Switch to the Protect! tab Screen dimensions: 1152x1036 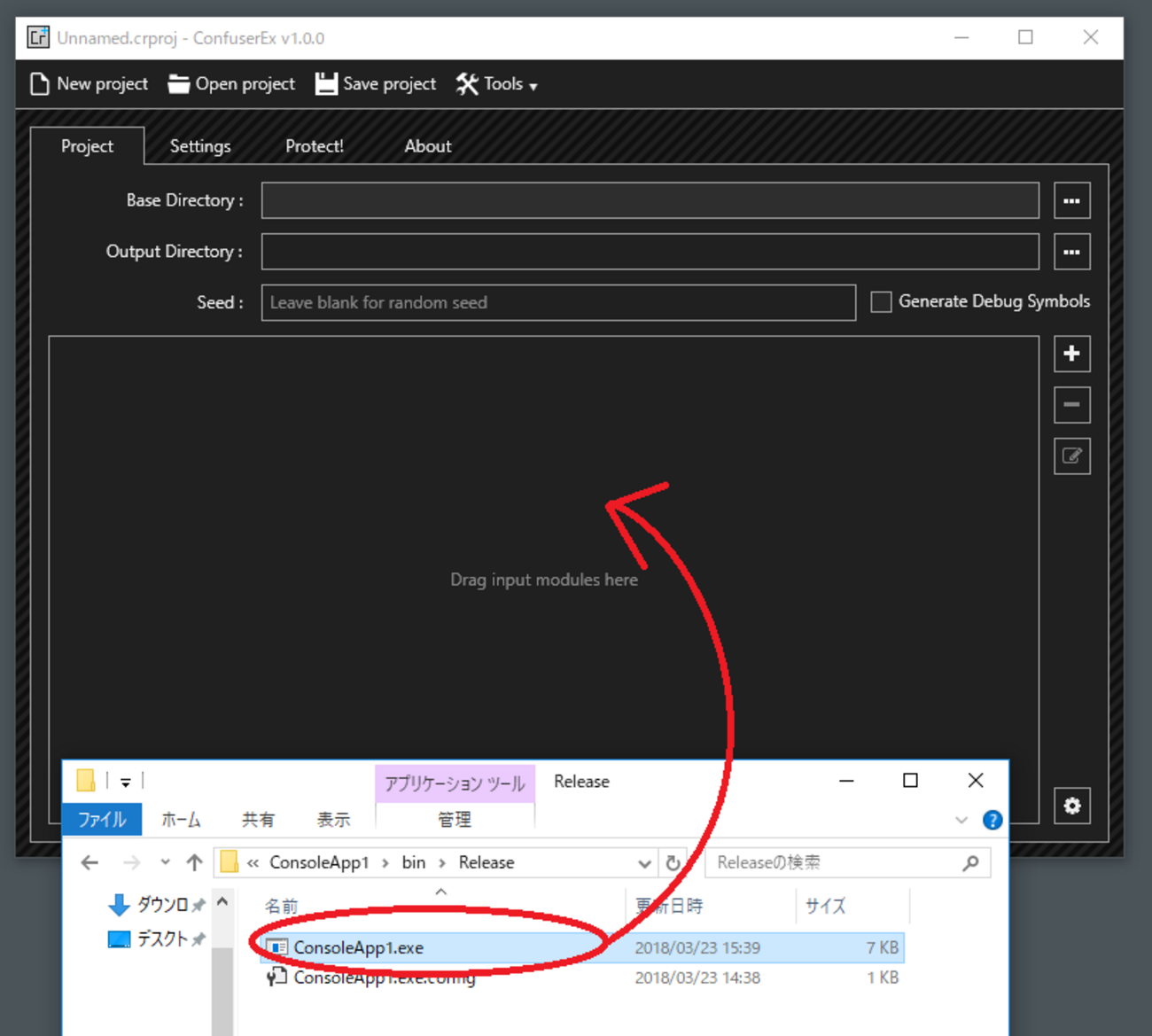point(315,146)
